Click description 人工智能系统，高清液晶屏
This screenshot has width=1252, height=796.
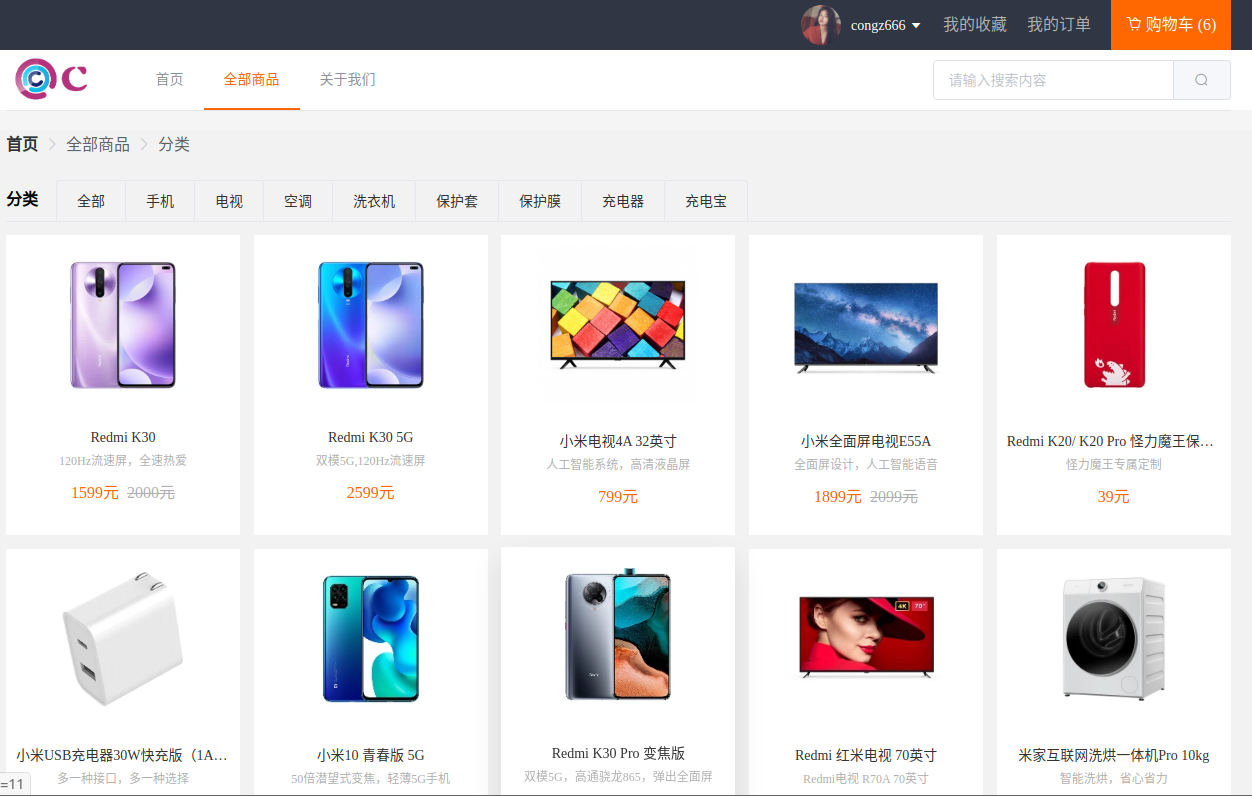pos(618,465)
